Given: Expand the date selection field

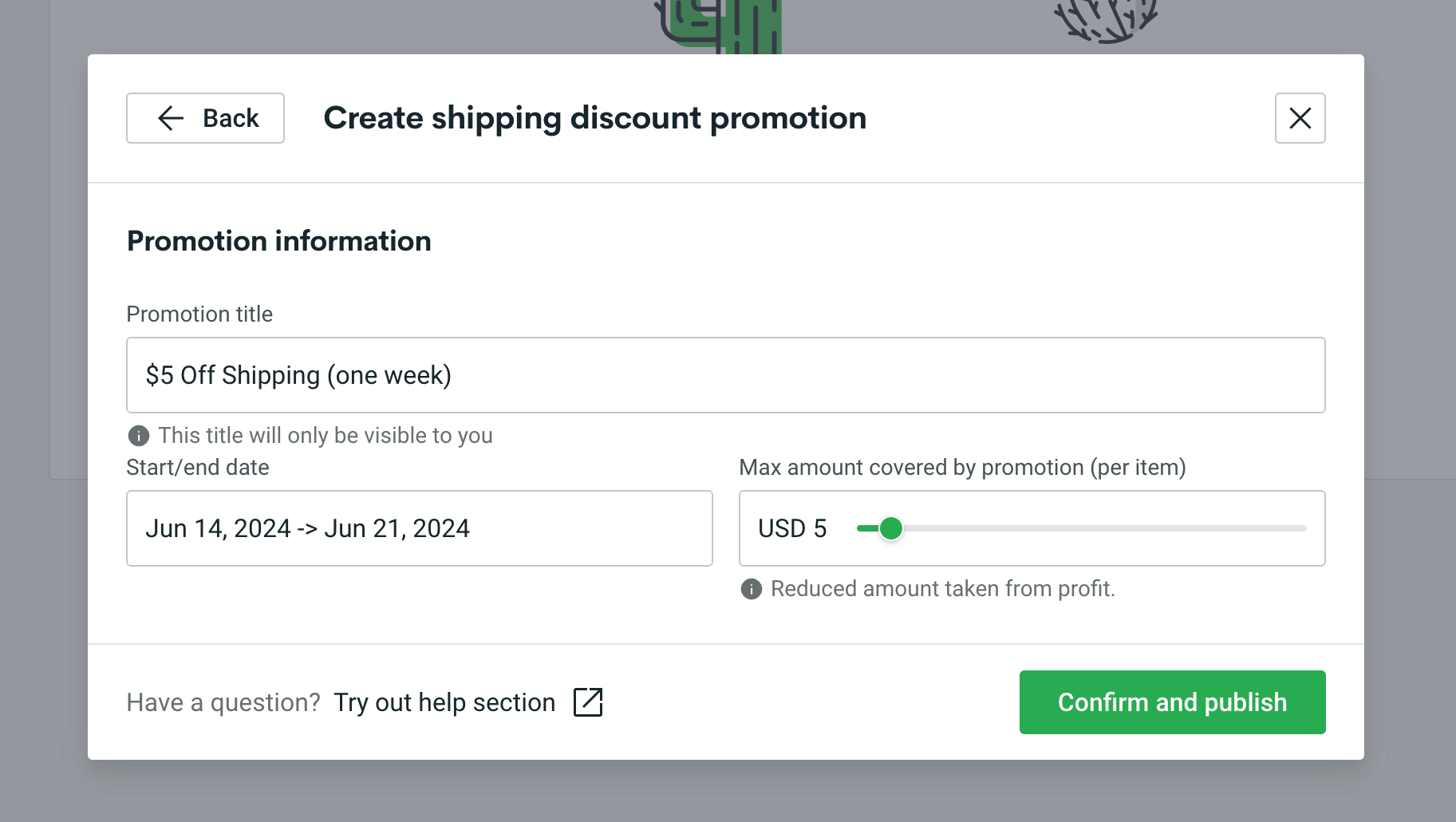Looking at the screenshot, I should pos(419,528).
